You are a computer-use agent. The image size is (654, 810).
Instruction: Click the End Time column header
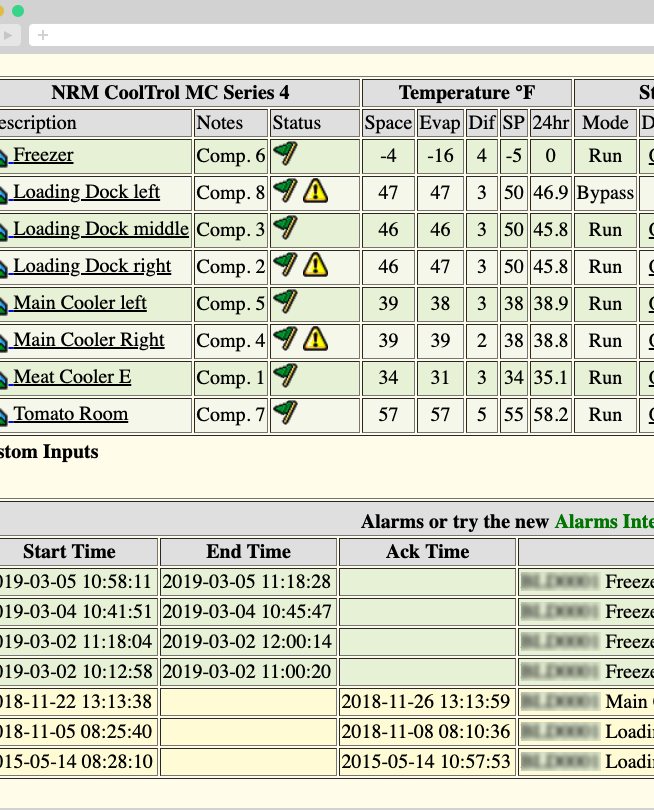[x=248, y=552]
